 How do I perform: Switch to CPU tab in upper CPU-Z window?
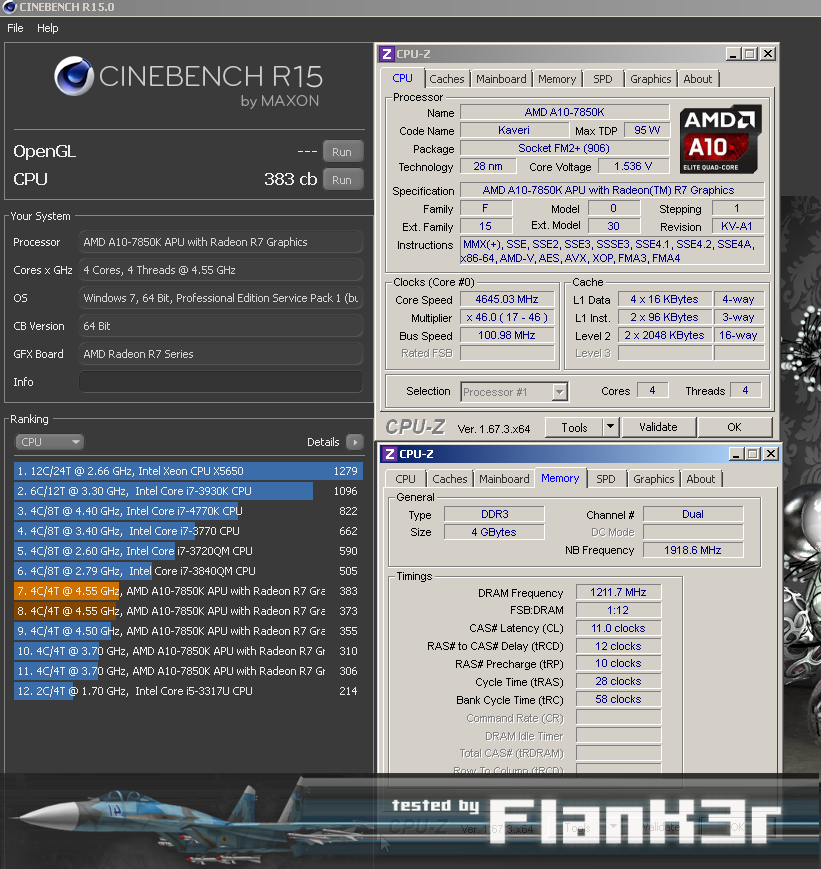point(402,78)
